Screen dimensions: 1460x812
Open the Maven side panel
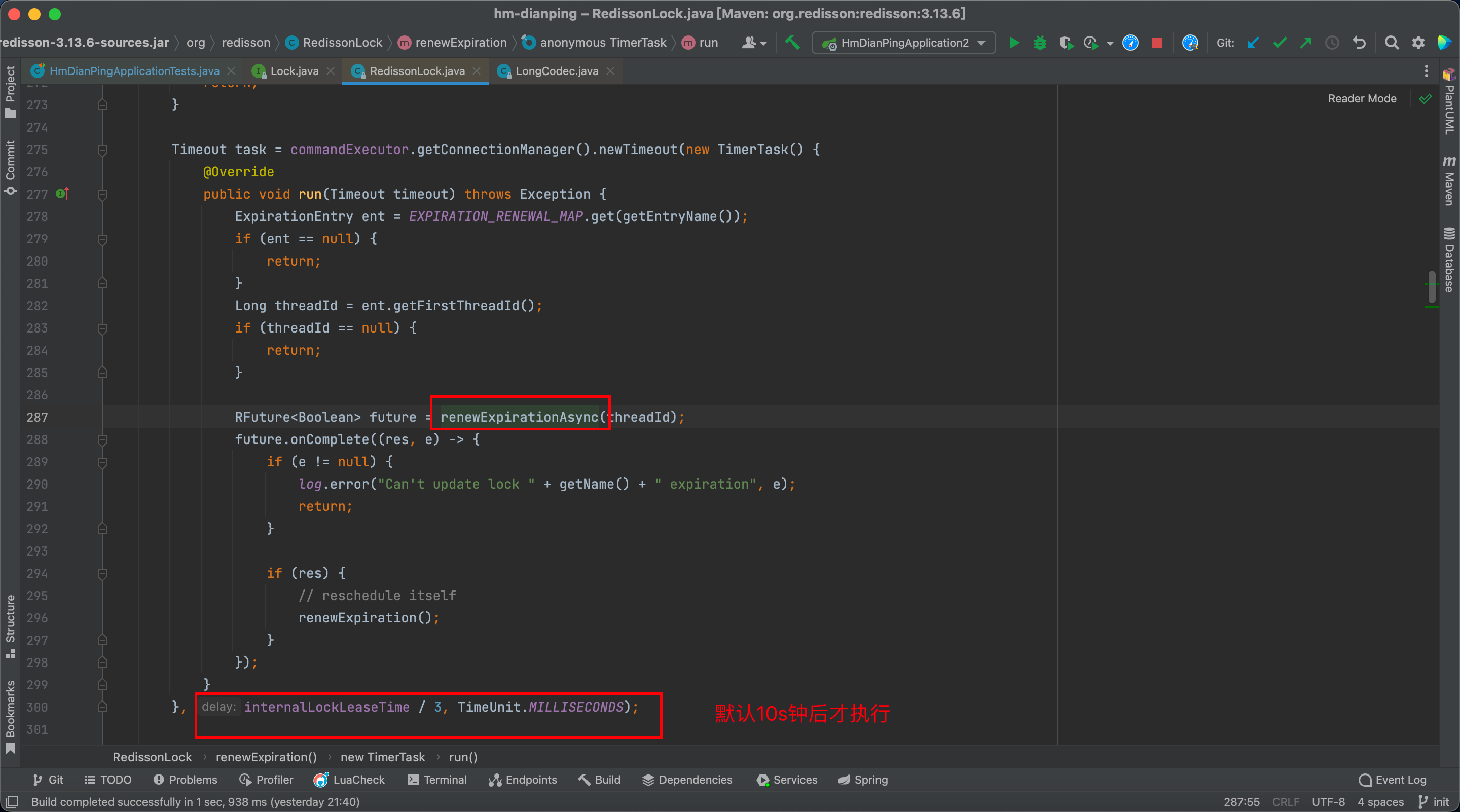1449,180
